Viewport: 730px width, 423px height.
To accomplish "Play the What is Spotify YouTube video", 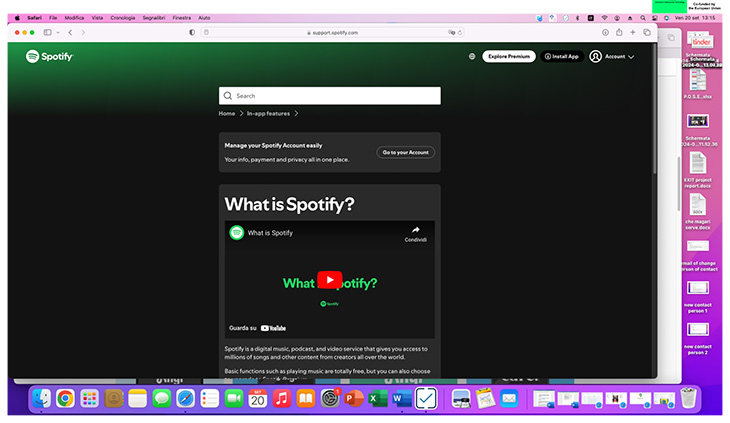I will point(330,280).
